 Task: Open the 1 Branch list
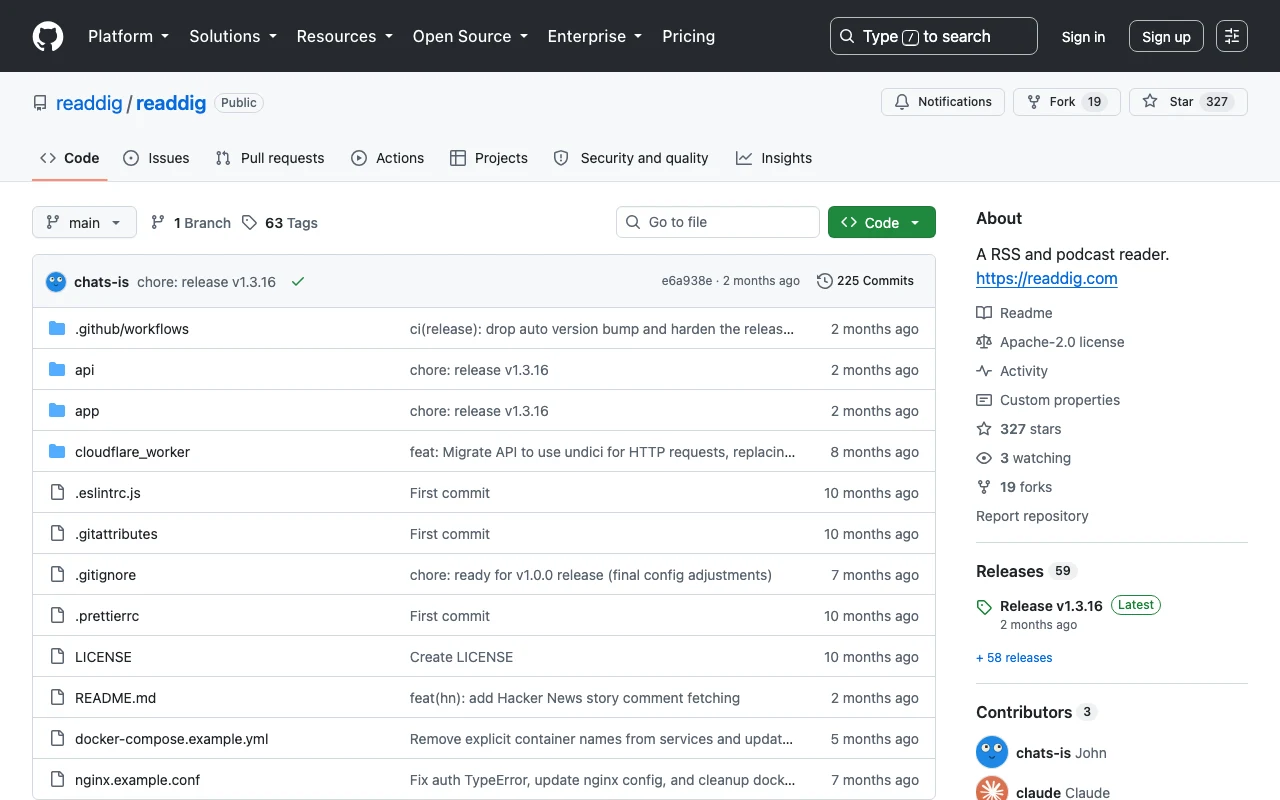(x=191, y=223)
